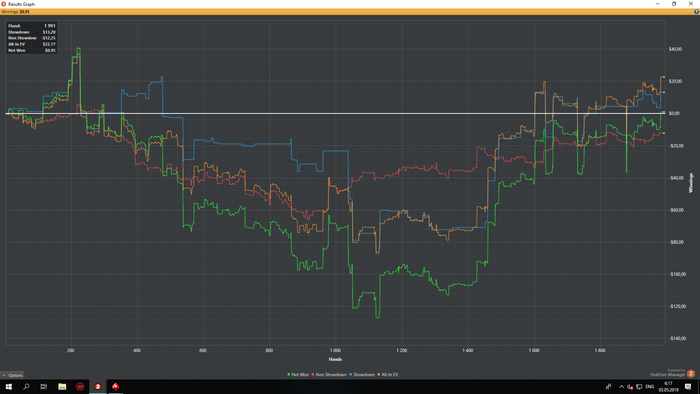Open the taskbar clock showing 6:17

[x=668, y=386]
